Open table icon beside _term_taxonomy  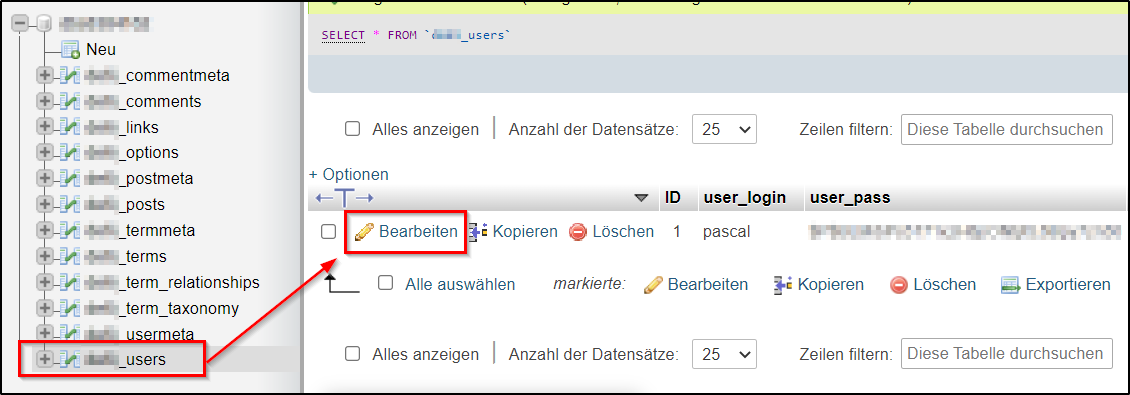(x=70, y=309)
